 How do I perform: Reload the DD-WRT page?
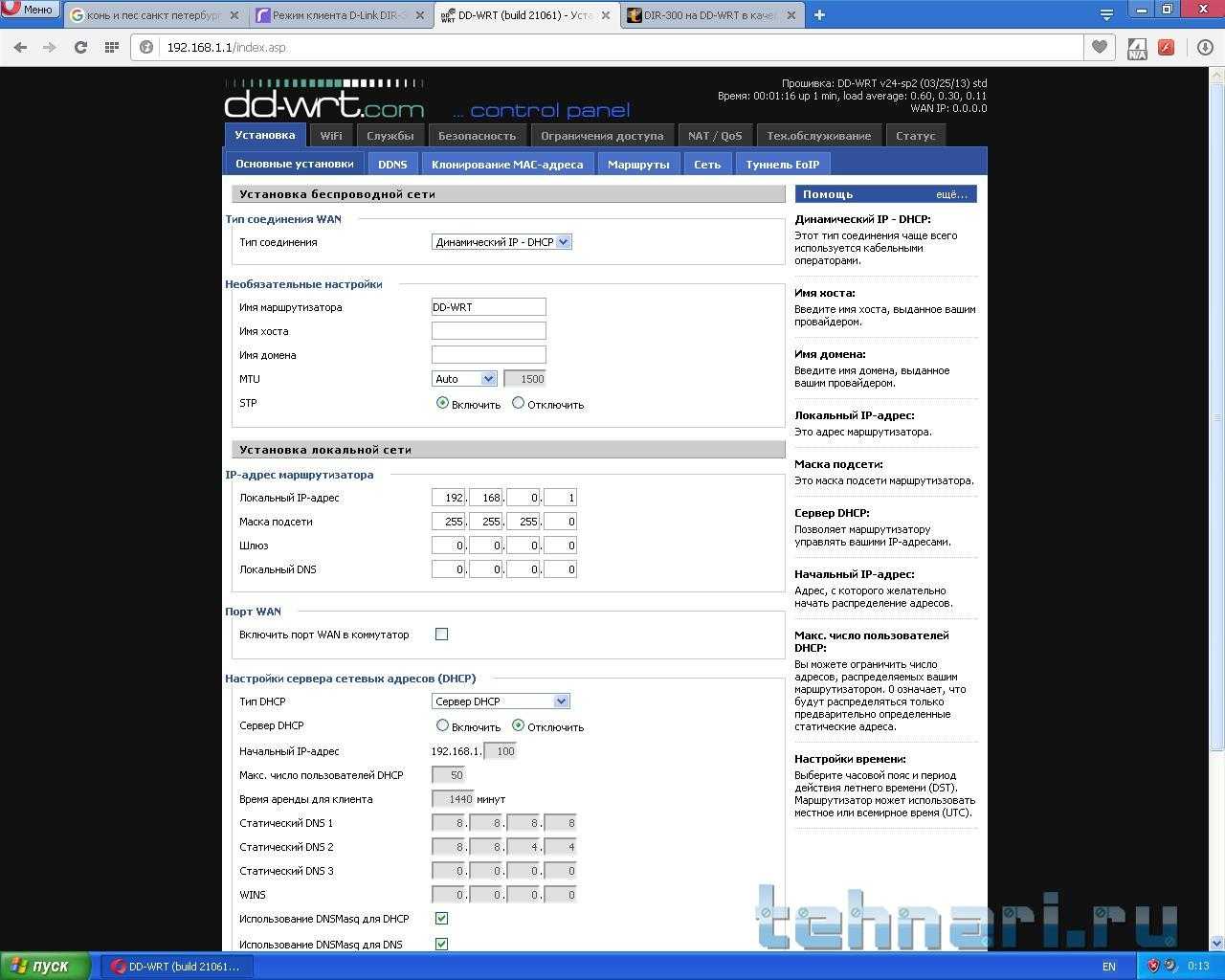pos(80,47)
